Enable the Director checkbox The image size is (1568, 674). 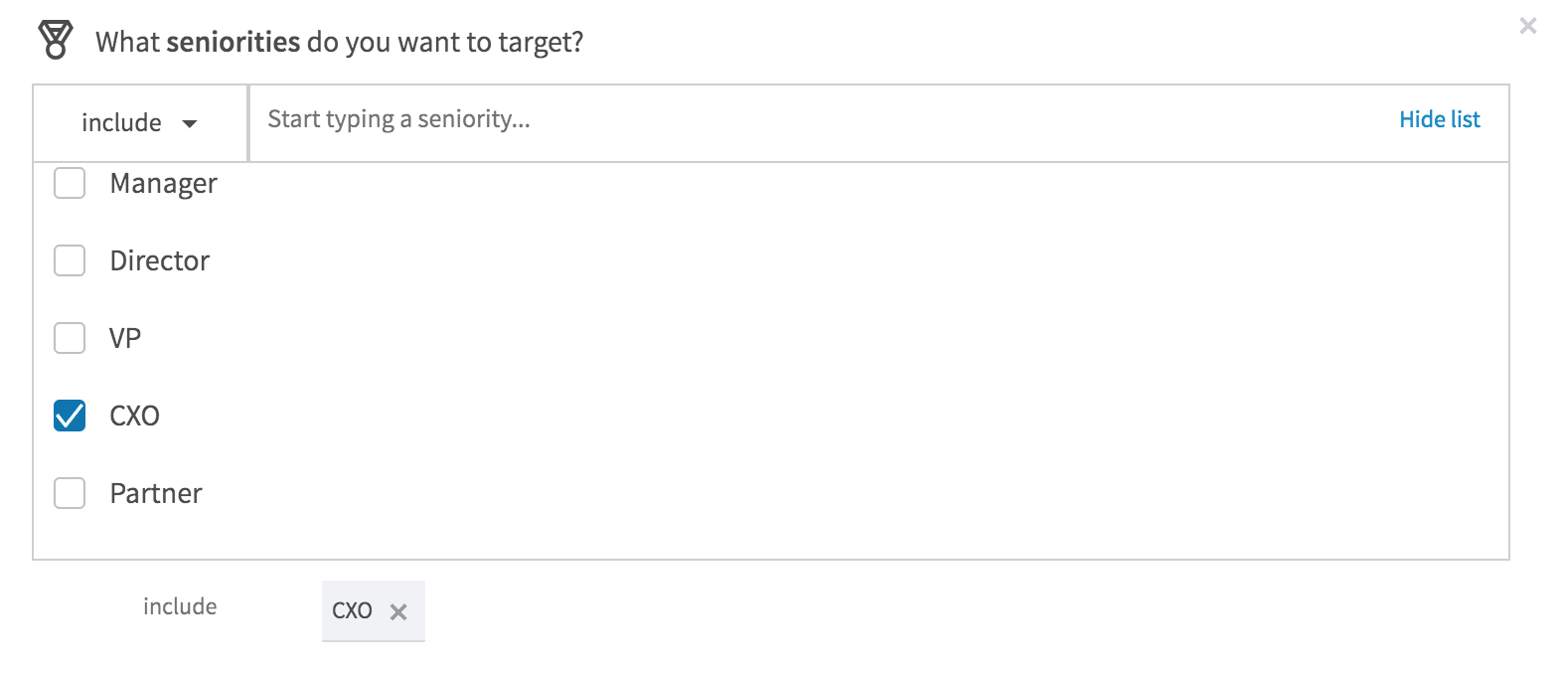pyautogui.click(x=70, y=260)
